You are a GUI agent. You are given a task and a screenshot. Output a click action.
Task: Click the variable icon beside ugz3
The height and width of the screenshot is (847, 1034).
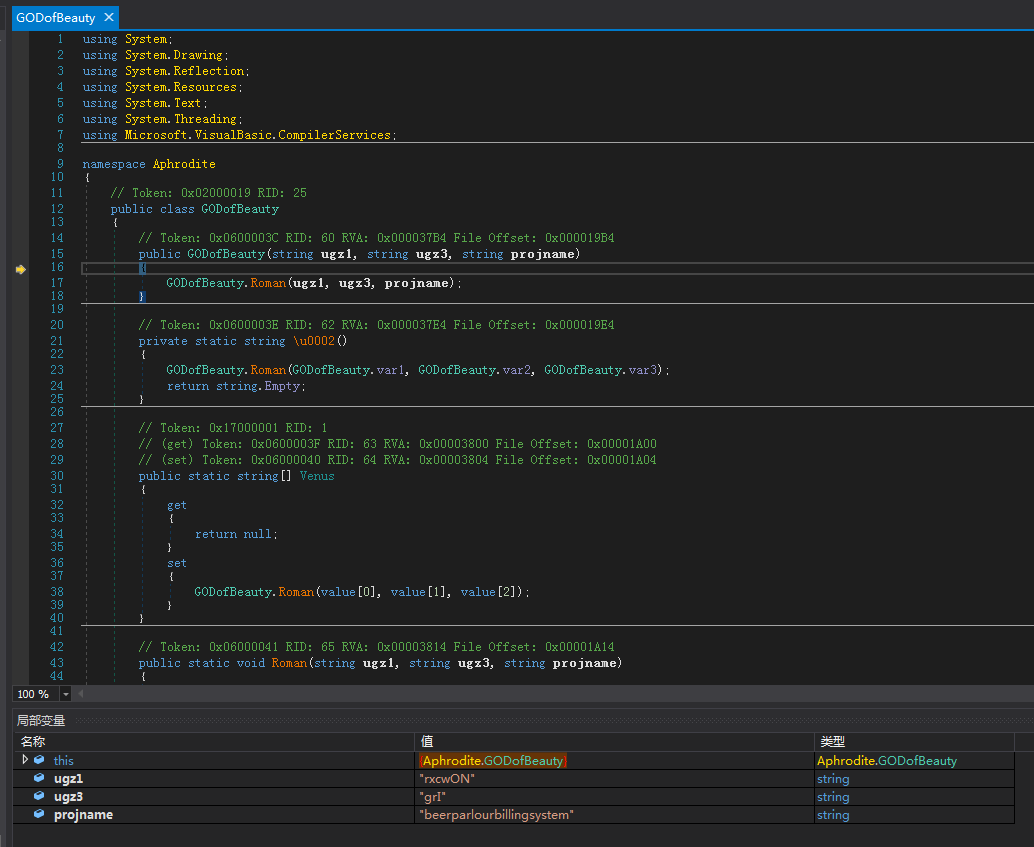click(39, 797)
